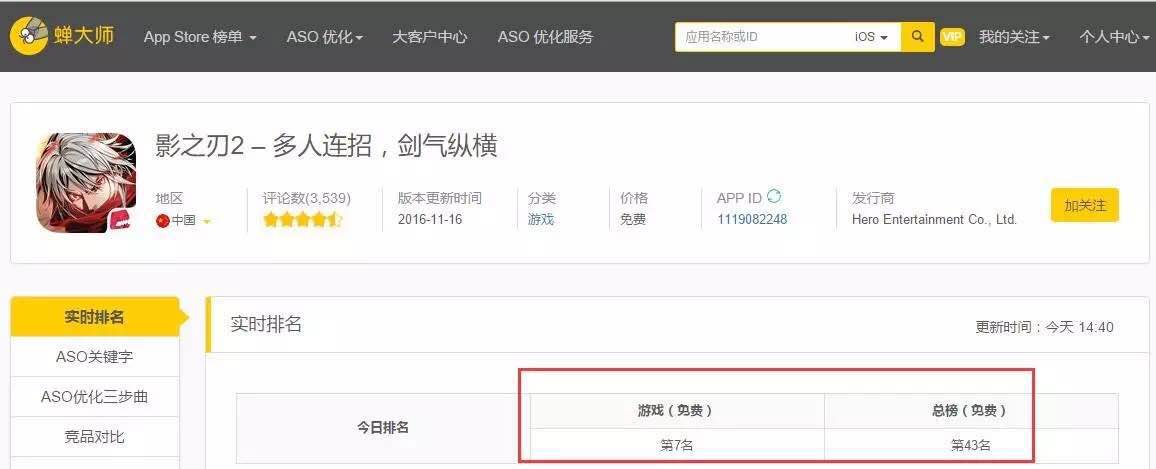Image resolution: width=1156 pixels, height=469 pixels.
Task: Select the ASO优化三步曲 sidebar tab
Action: (94, 397)
